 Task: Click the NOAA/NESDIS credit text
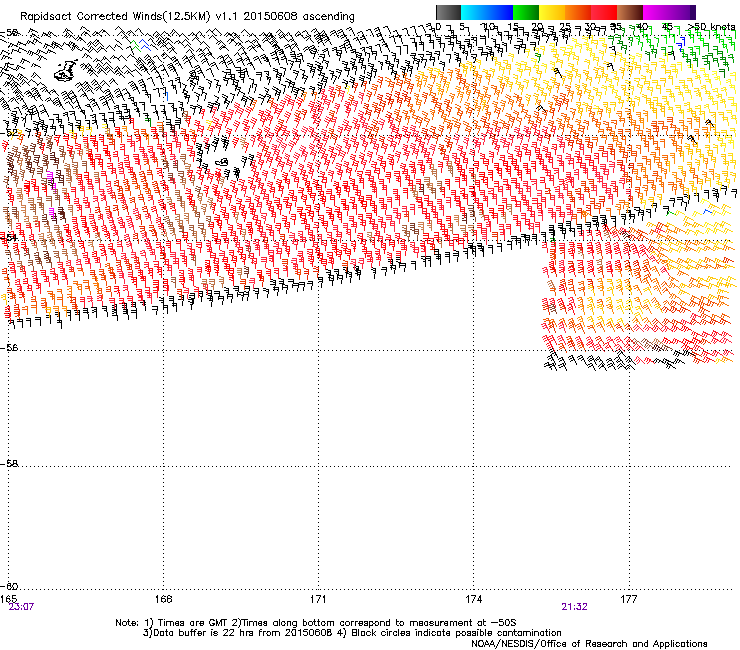[x=589, y=644]
